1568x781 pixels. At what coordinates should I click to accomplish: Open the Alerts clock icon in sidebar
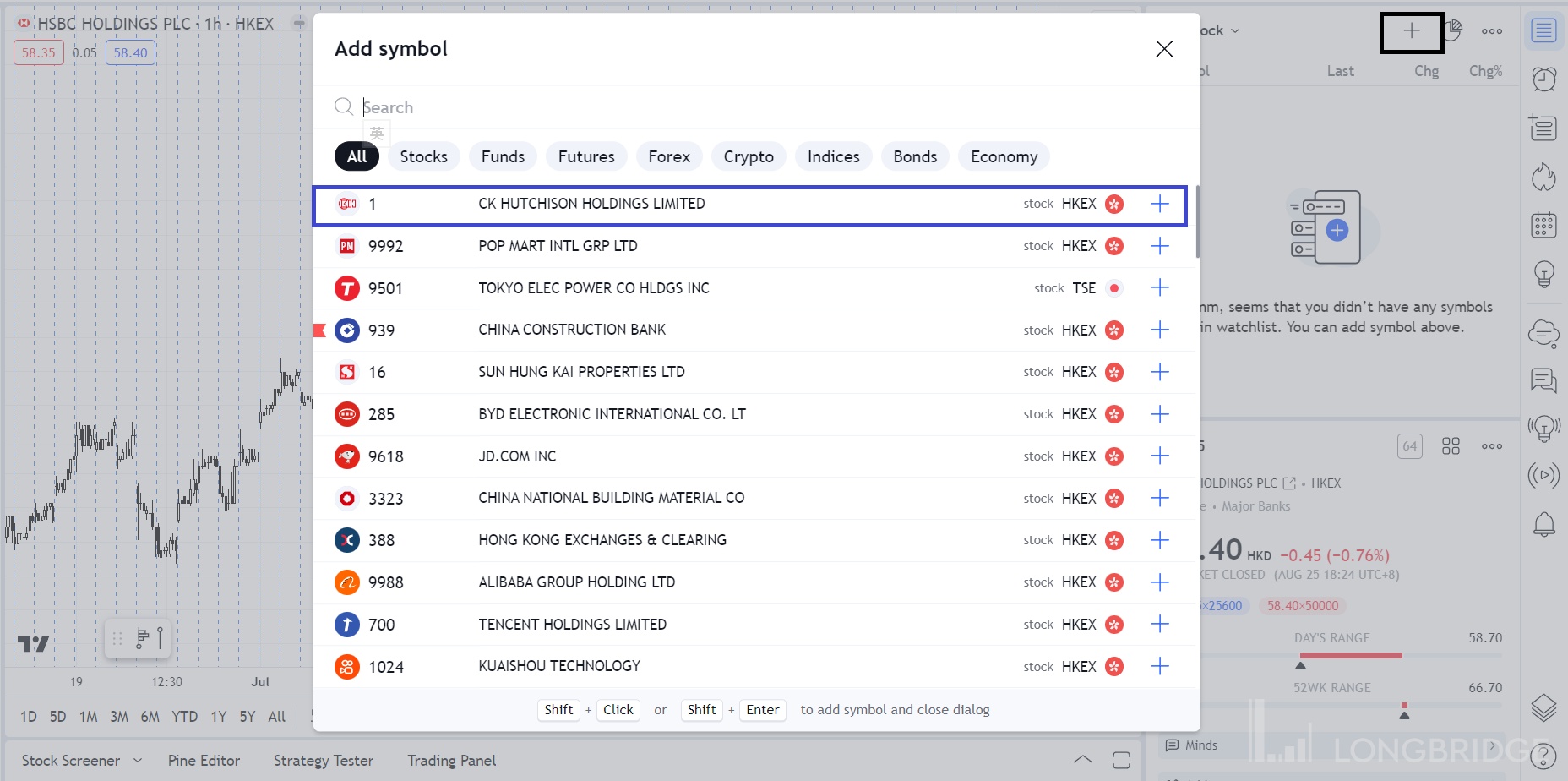coord(1543,79)
